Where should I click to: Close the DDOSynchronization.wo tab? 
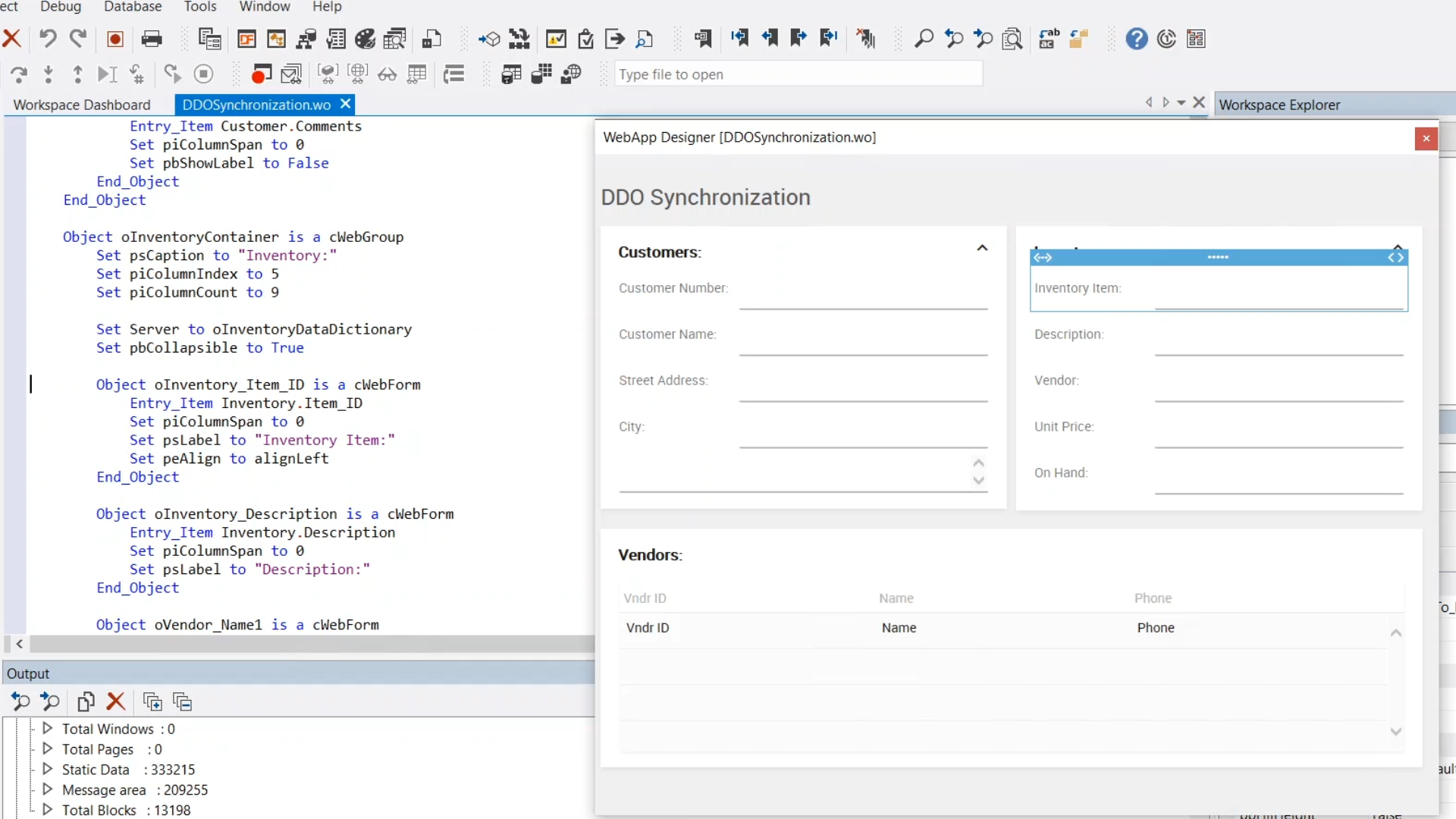point(346,104)
